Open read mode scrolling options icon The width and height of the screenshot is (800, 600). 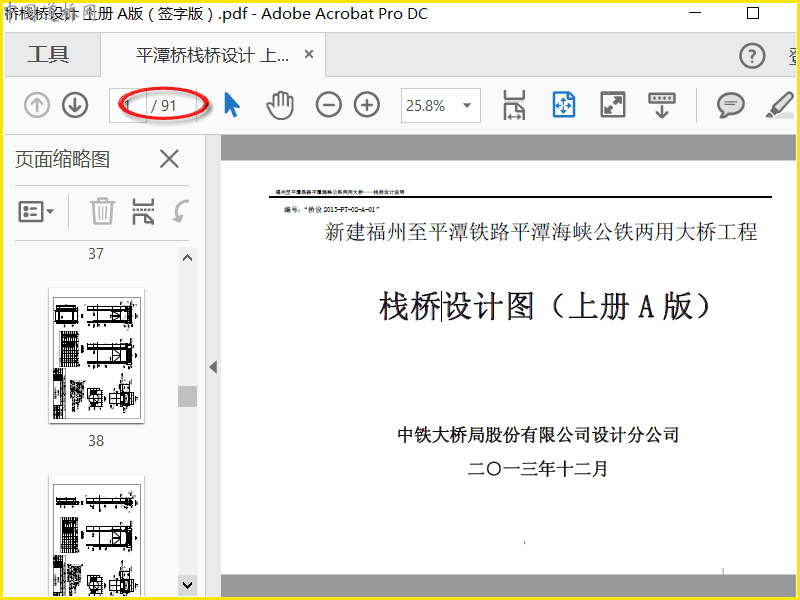[x=662, y=105]
